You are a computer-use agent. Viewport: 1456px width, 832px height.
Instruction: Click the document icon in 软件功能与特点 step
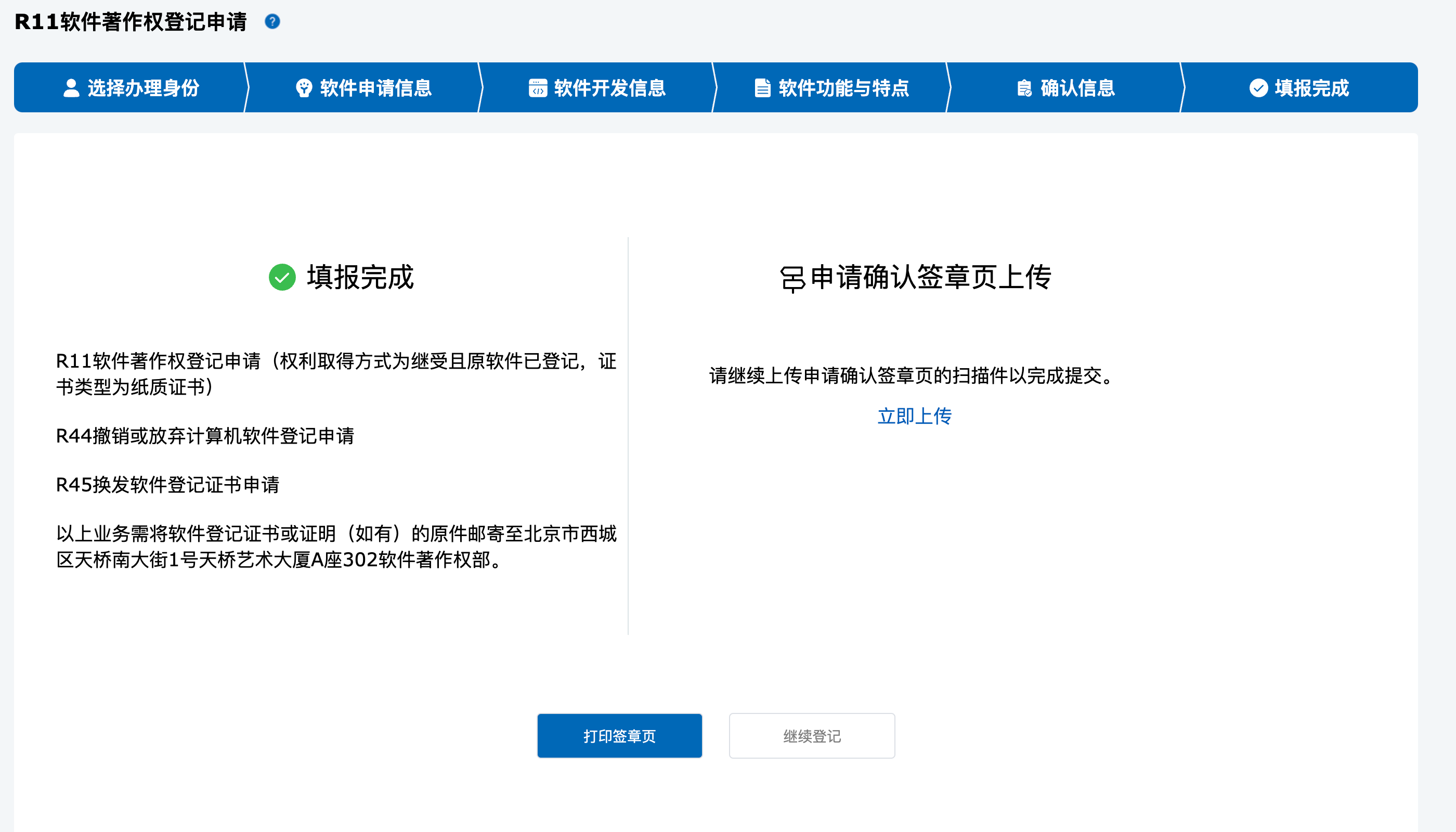(x=762, y=88)
